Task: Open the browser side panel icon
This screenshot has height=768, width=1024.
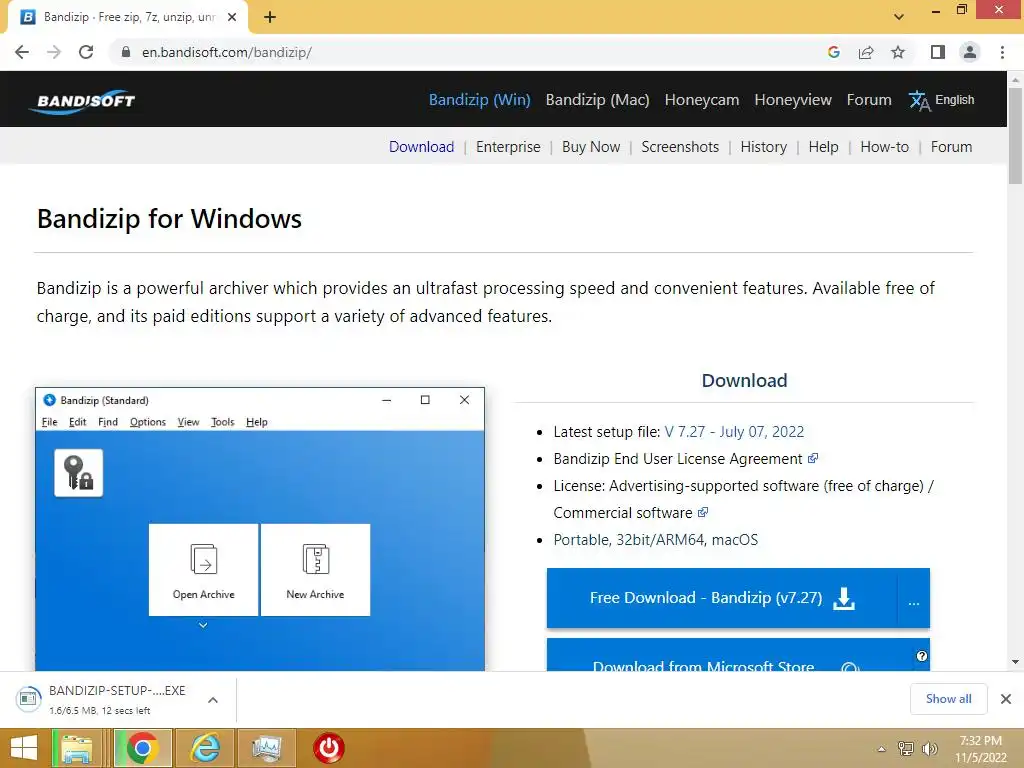Action: point(938,52)
